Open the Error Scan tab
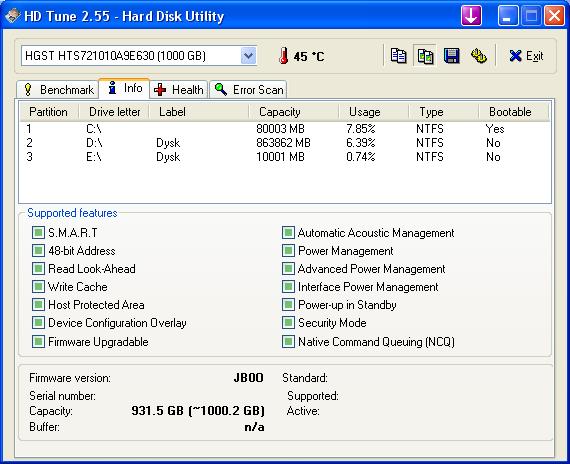This screenshot has width=570, height=464. point(249,89)
